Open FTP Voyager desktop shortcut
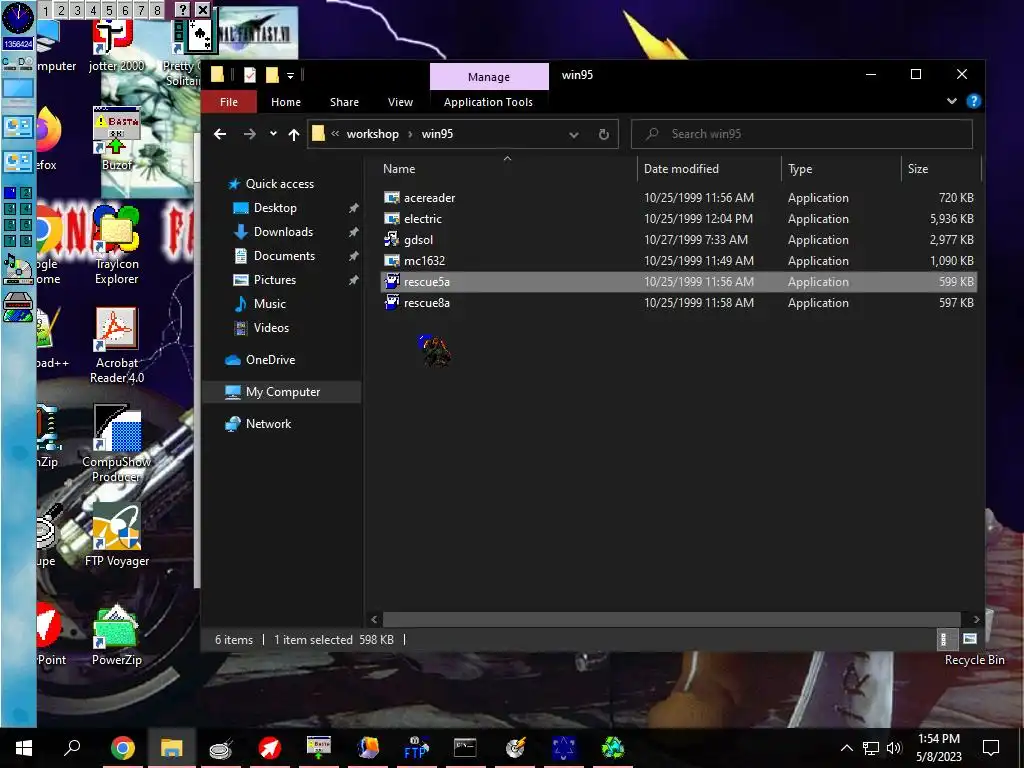The height and width of the screenshot is (768, 1024). 116,535
